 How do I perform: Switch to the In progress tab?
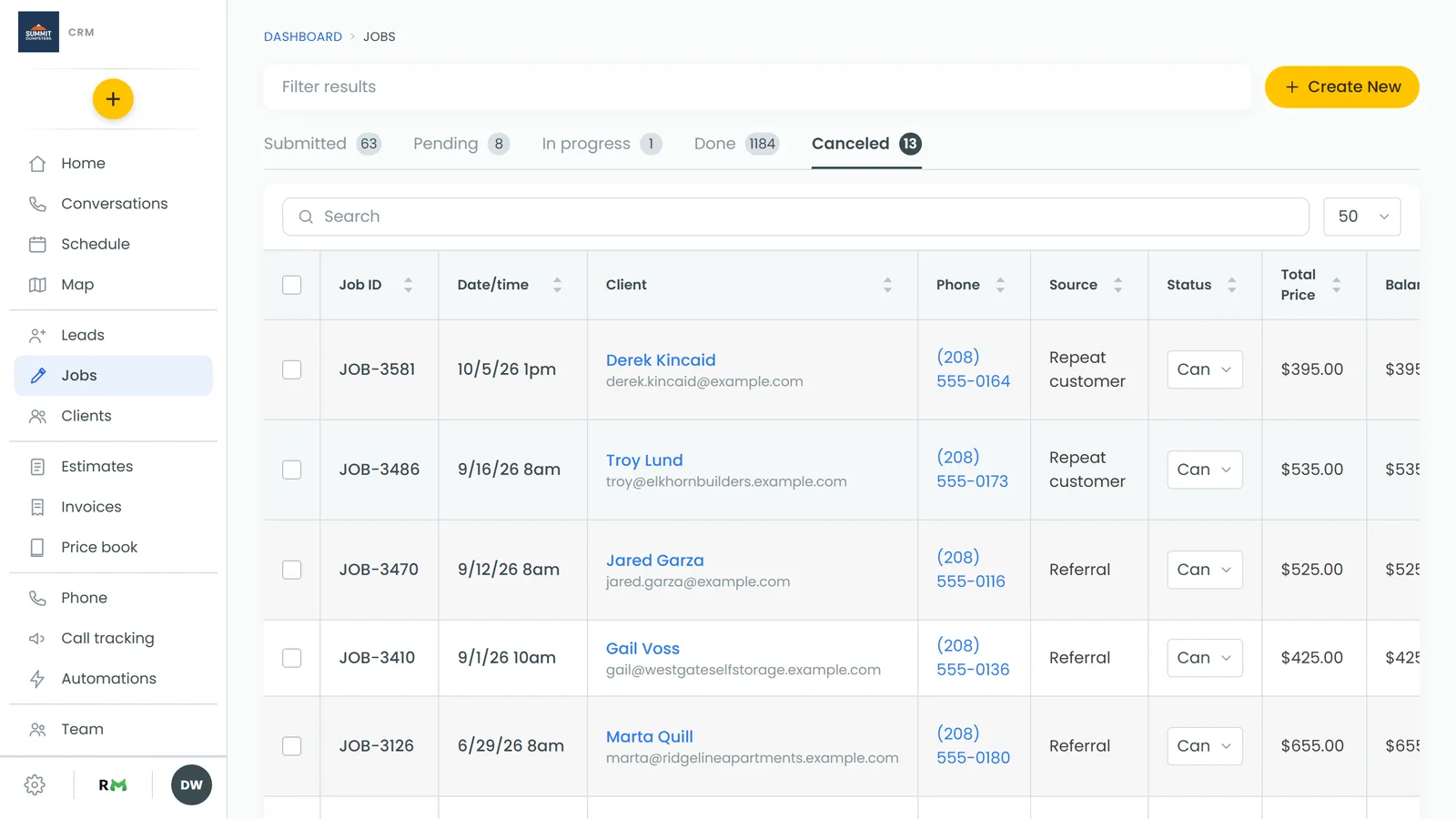(x=602, y=144)
